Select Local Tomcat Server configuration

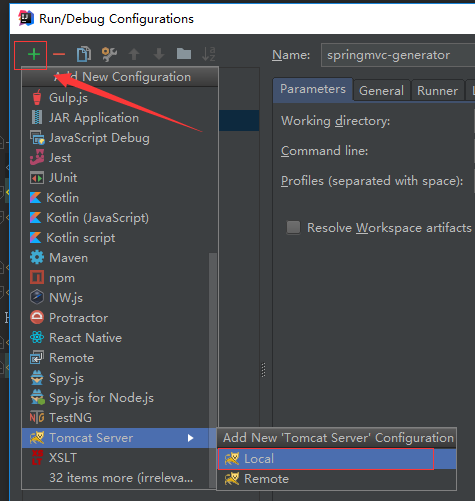337,459
